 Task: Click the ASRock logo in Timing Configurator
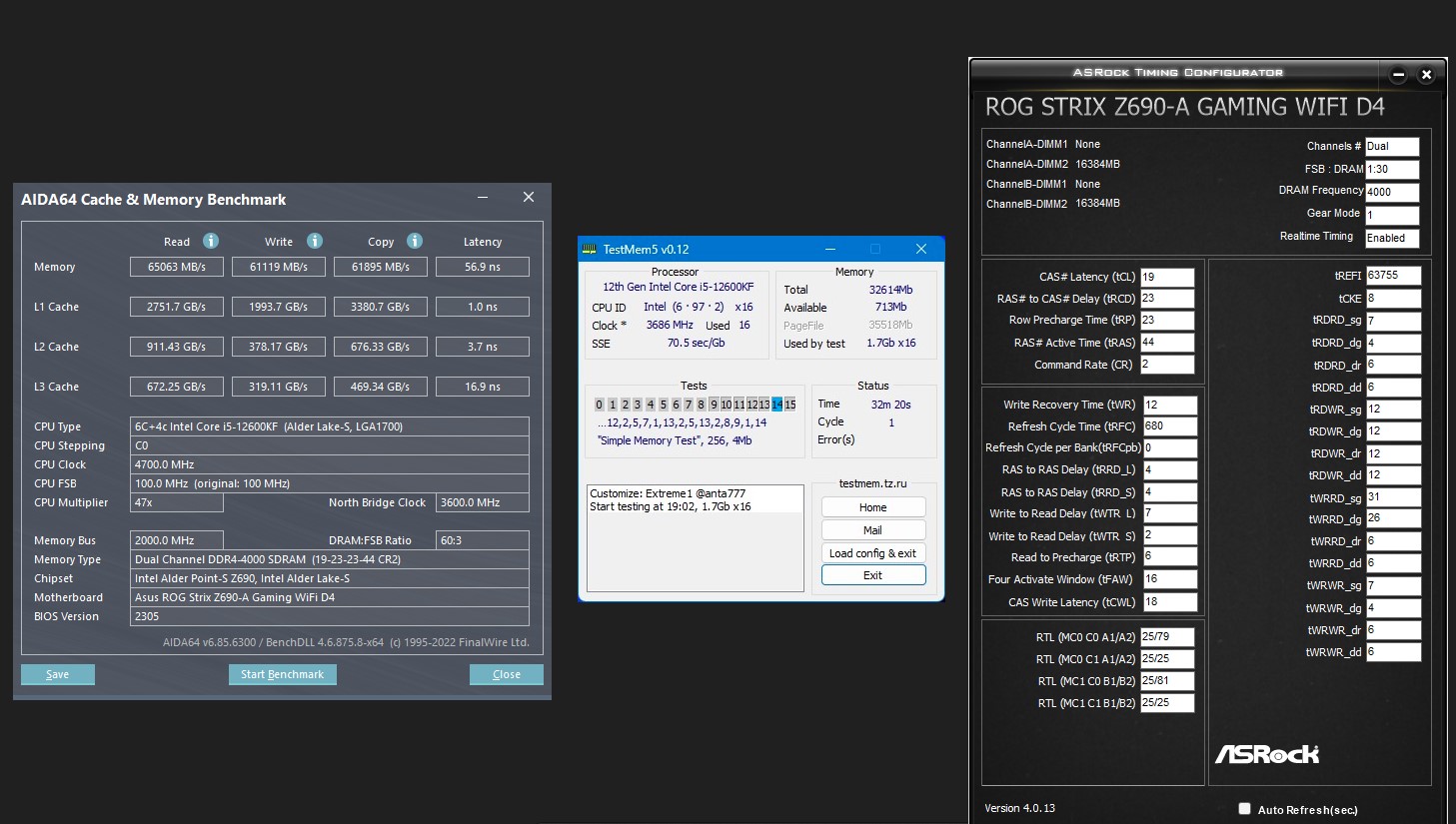[x=1267, y=754]
